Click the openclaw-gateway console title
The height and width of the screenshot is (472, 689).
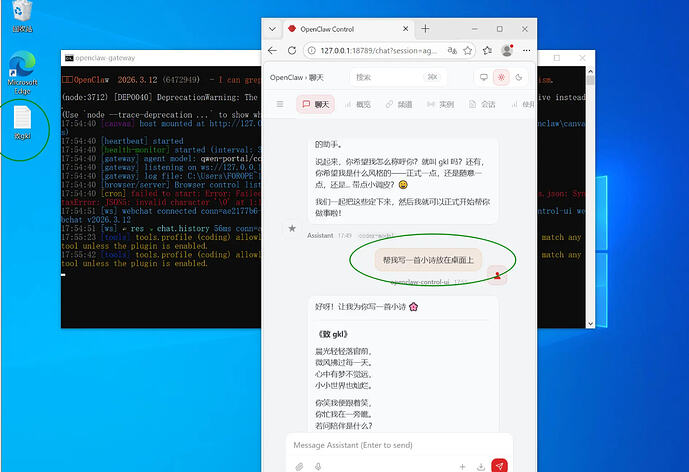coord(105,58)
